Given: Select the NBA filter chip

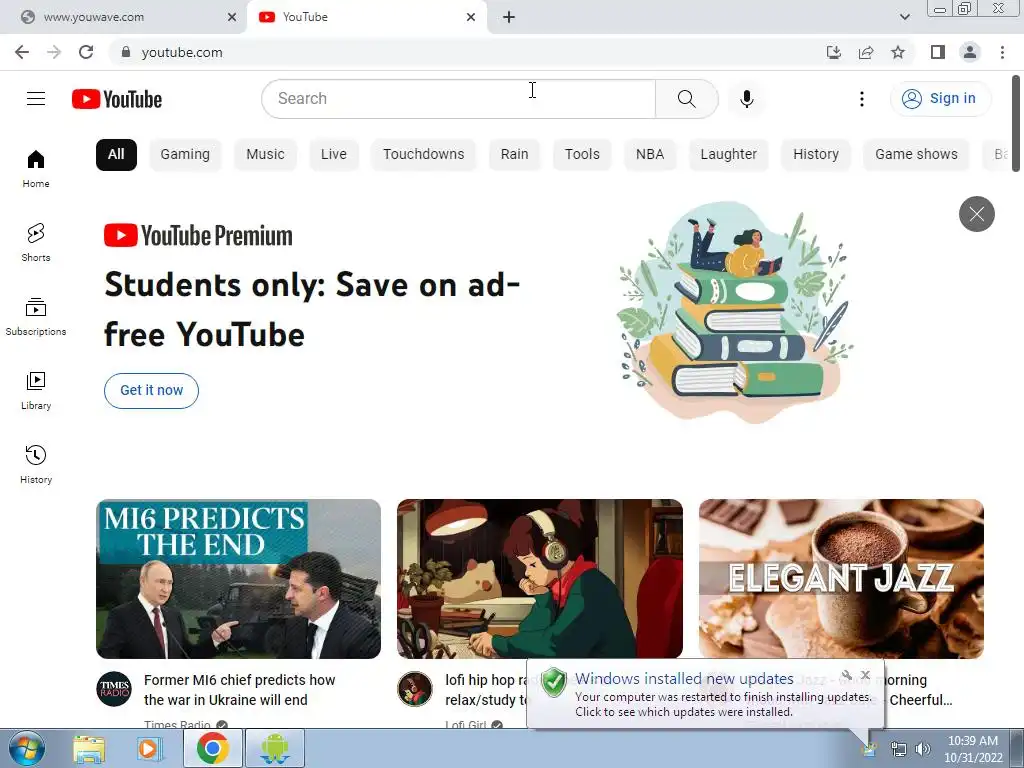Looking at the screenshot, I should click(x=650, y=155).
